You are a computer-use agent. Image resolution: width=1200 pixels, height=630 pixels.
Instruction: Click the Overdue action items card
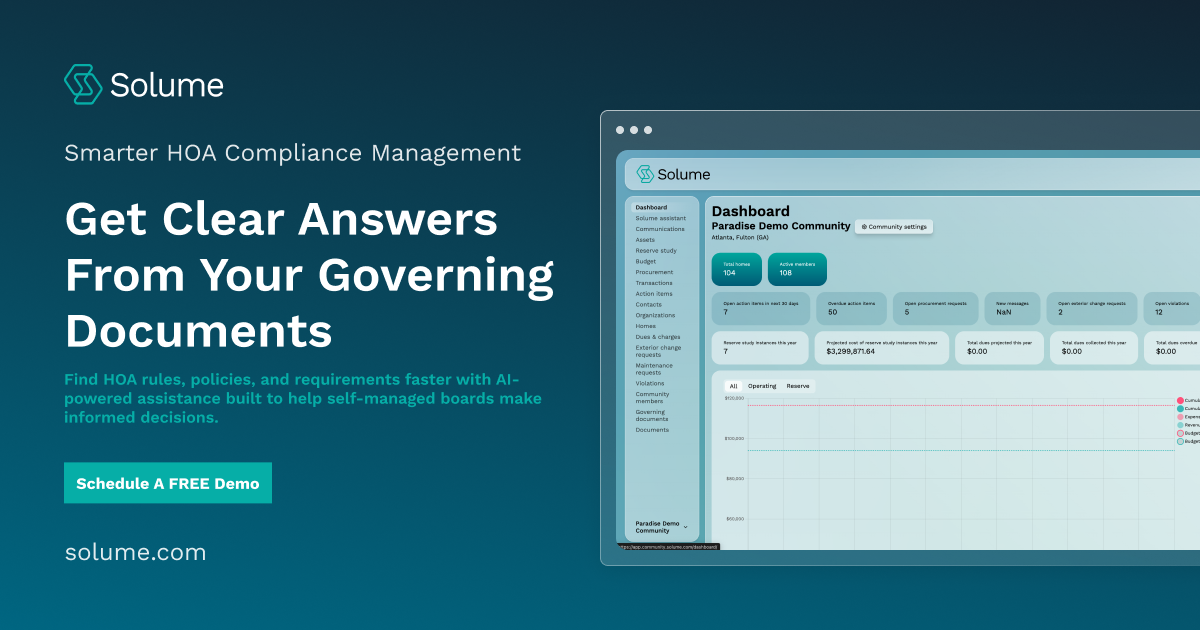click(x=852, y=308)
